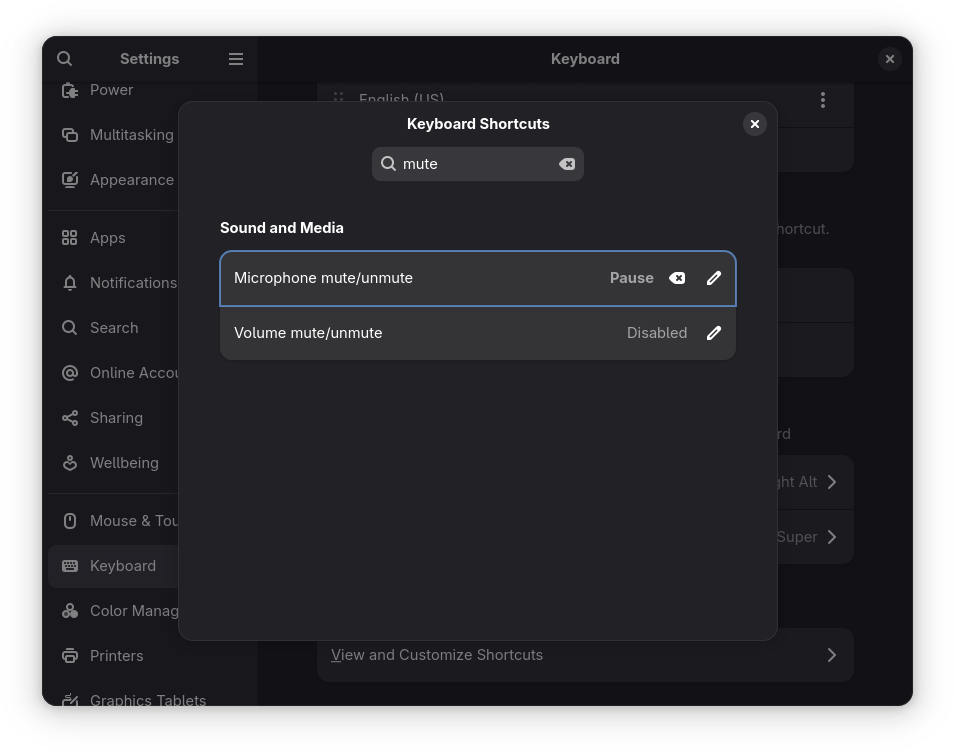Reset the Microphone mute shortcut binding
Screen dimensions: 955x754
coord(677,278)
